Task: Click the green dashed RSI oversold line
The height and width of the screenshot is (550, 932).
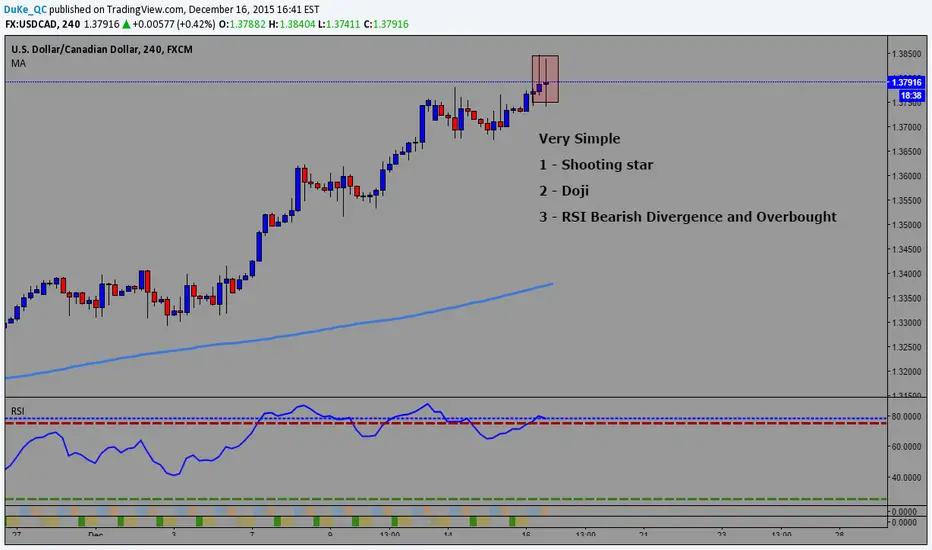Action: coord(446,499)
